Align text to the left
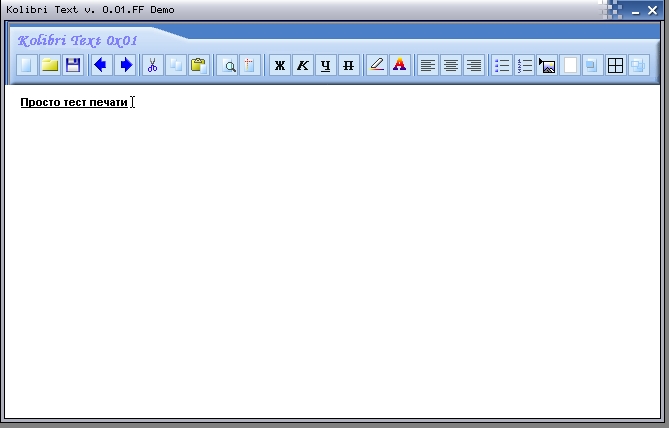The width and height of the screenshot is (669, 428). pyautogui.click(x=428, y=65)
